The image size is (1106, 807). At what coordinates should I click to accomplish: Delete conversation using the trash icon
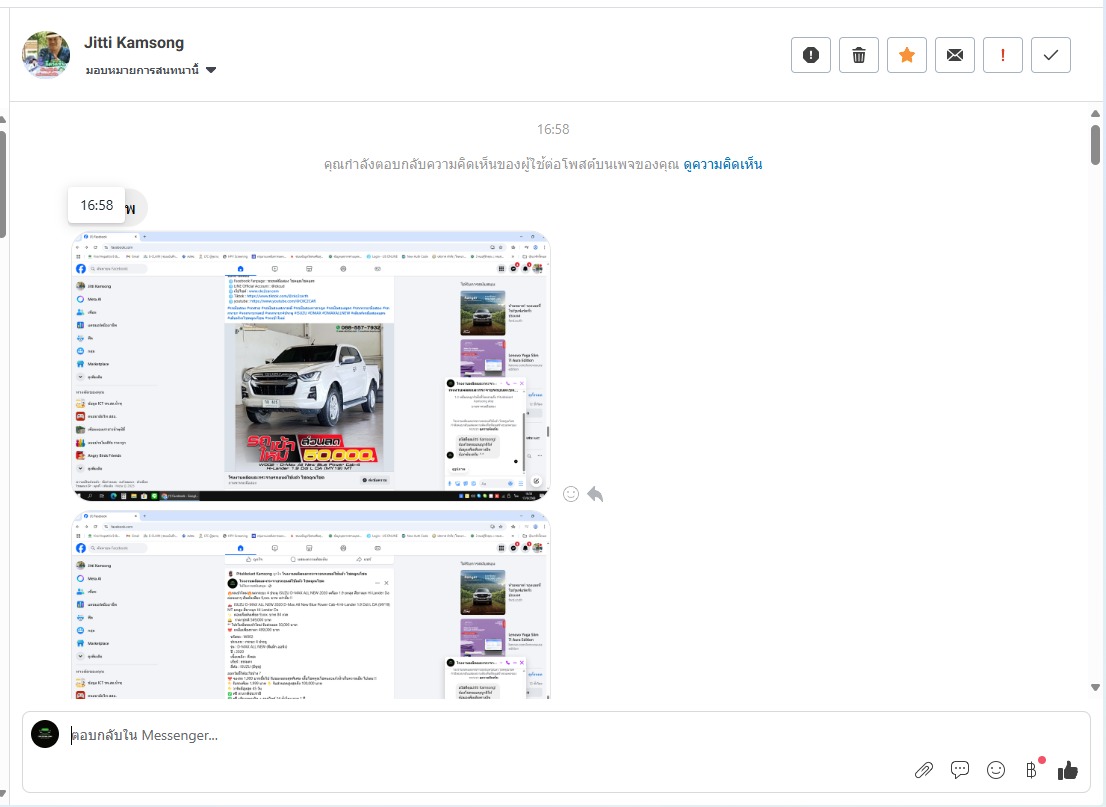click(x=859, y=55)
